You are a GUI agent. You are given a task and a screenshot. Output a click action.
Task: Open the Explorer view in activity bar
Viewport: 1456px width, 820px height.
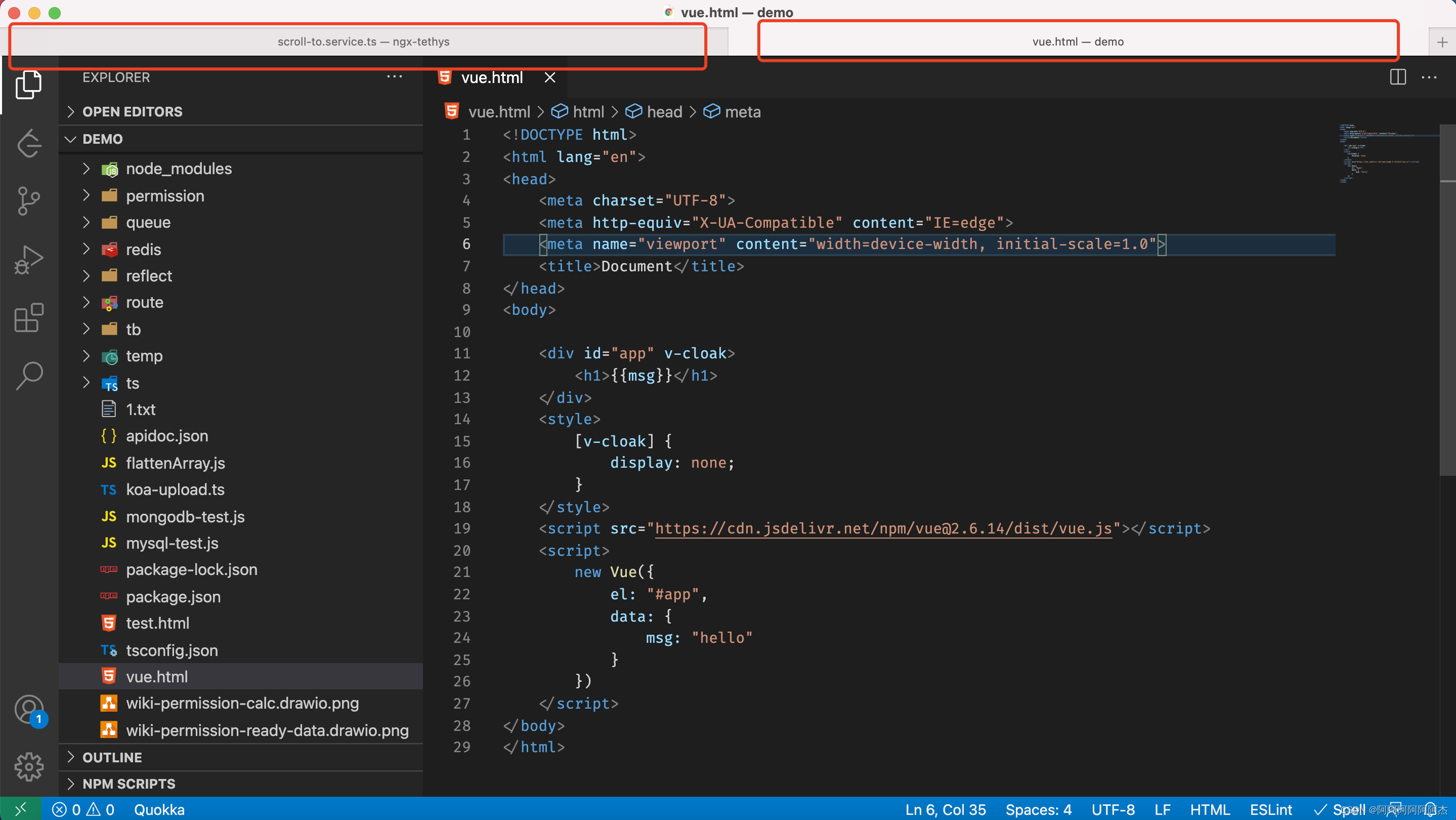[x=29, y=85]
